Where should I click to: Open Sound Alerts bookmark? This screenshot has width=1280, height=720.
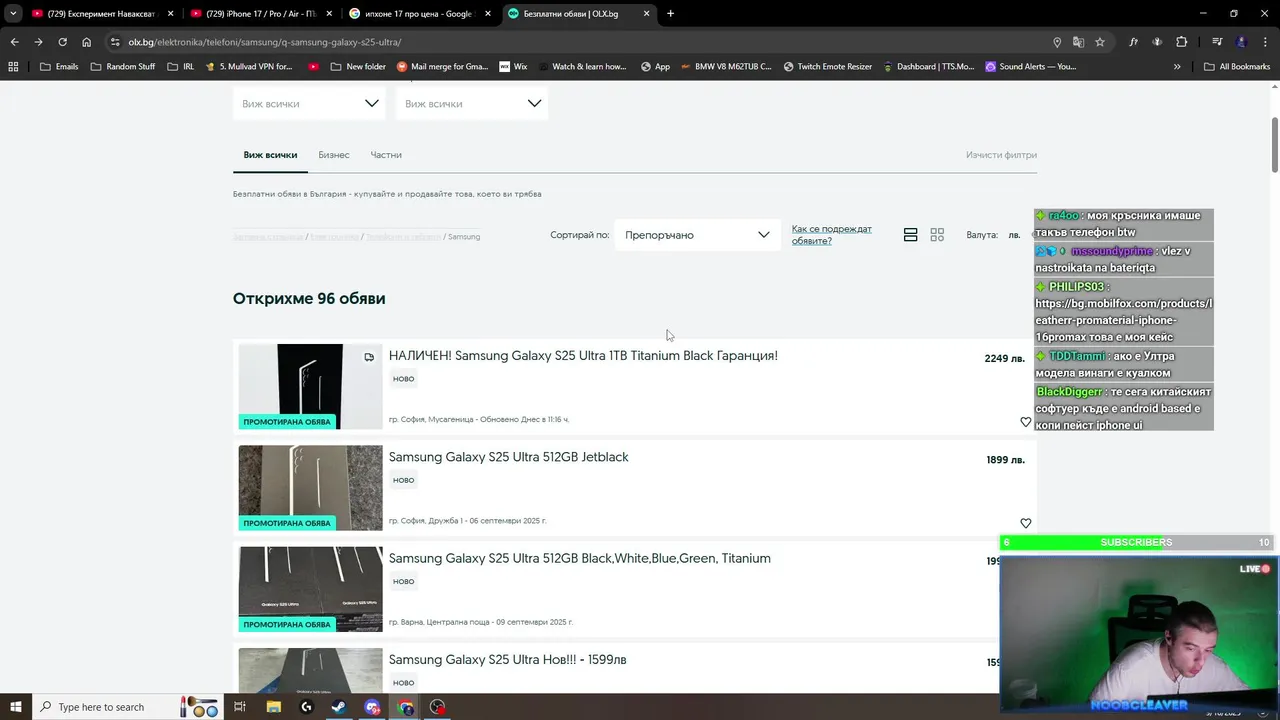coord(1031,67)
